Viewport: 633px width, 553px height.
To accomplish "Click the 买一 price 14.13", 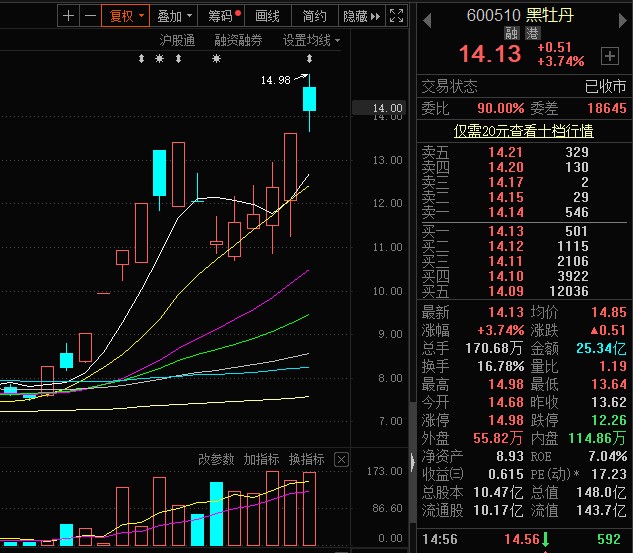I will click(x=506, y=231).
